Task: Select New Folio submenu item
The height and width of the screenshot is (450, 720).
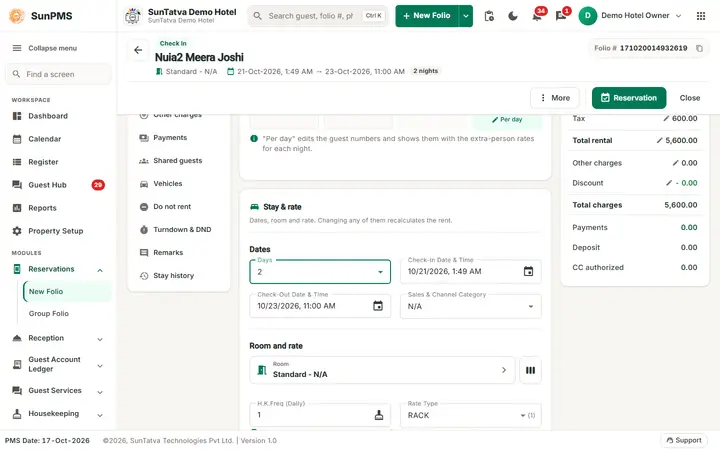Action: click(x=67, y=292)
